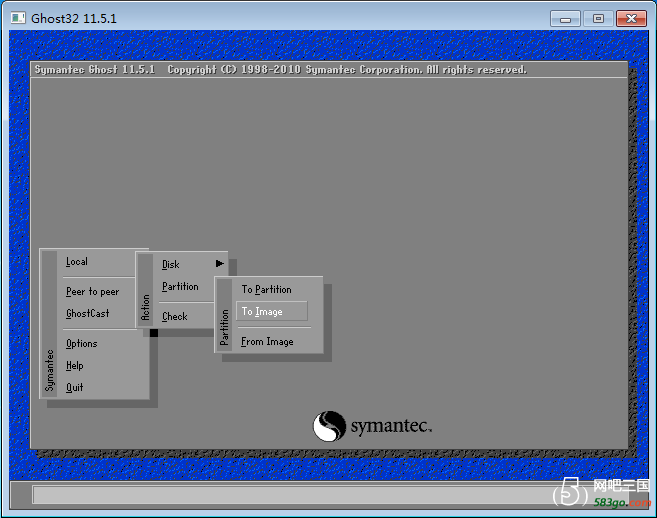Open the Disk submenu
The image size is (657, 518).
pyautogui.click(x=171, y=264)
